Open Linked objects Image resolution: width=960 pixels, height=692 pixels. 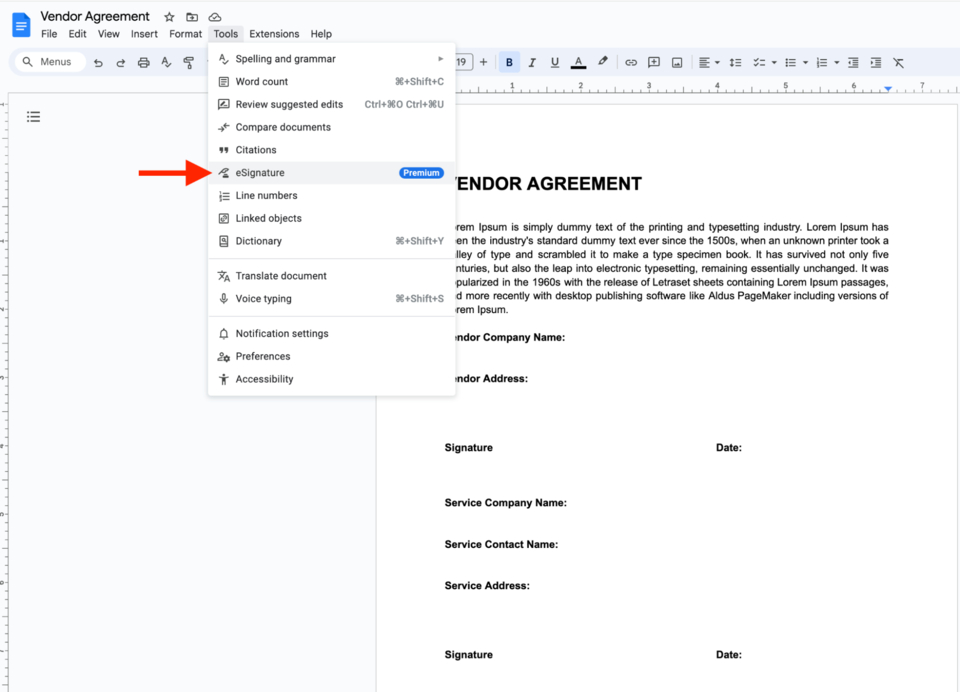tap(331, 218)
